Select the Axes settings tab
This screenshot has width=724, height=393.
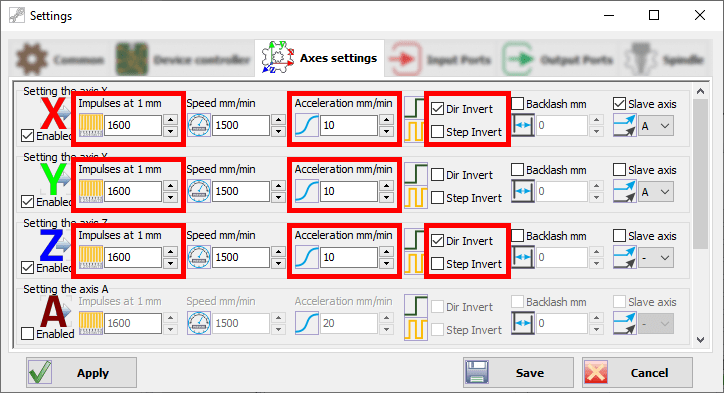pyautogui.click(x=320, y=58)
